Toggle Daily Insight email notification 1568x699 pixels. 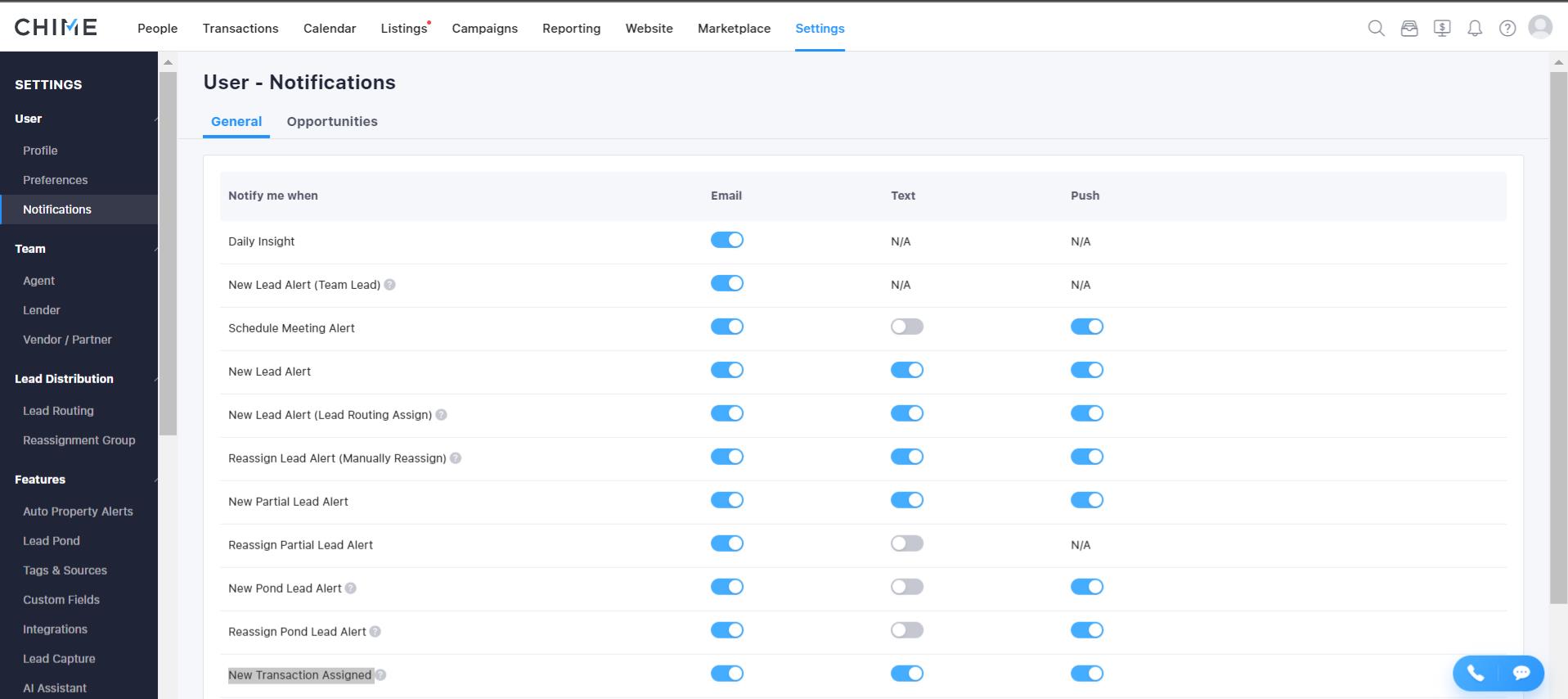tap(726, 240)
